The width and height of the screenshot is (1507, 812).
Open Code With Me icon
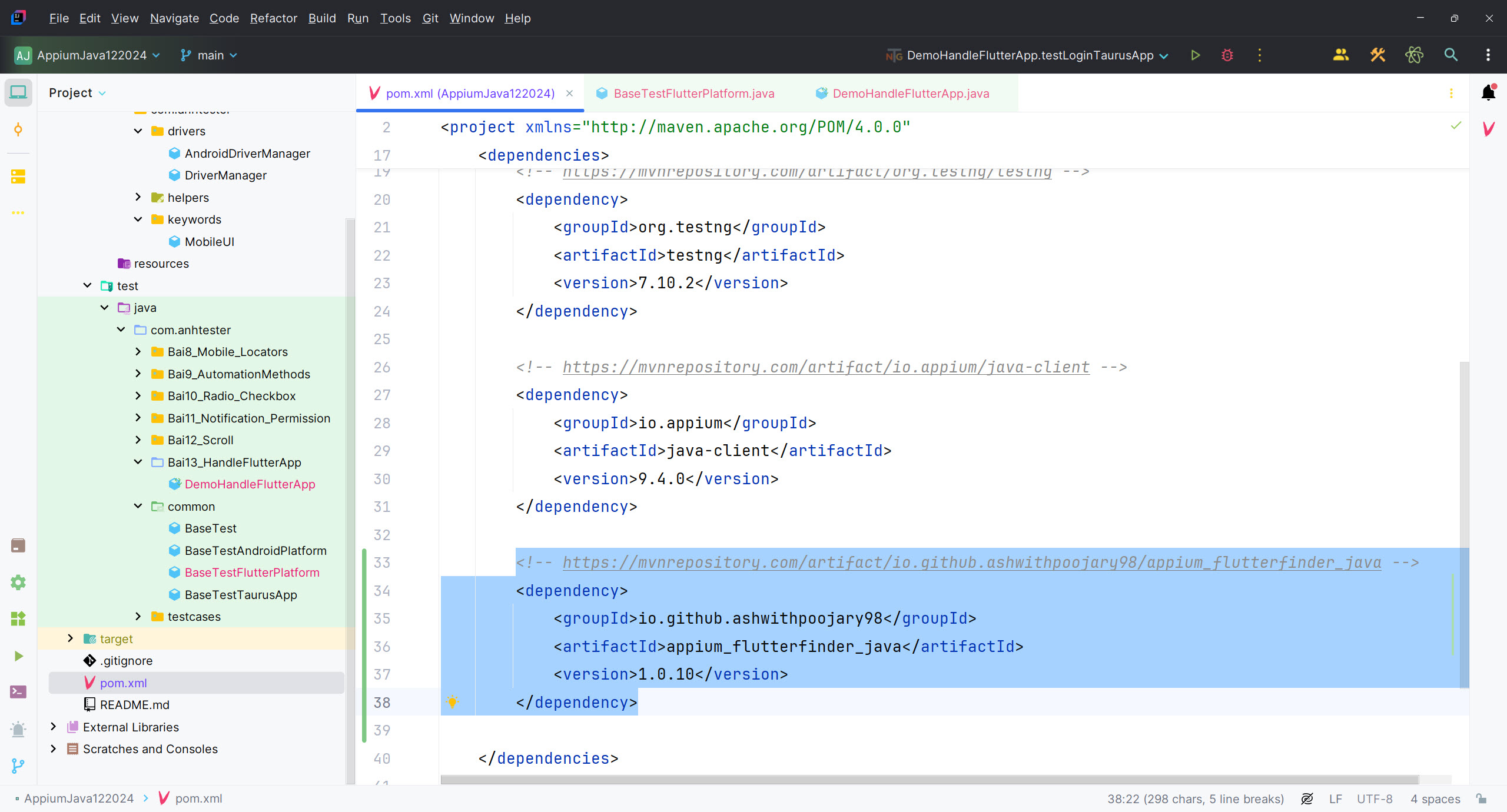[x=1341, y=55]
